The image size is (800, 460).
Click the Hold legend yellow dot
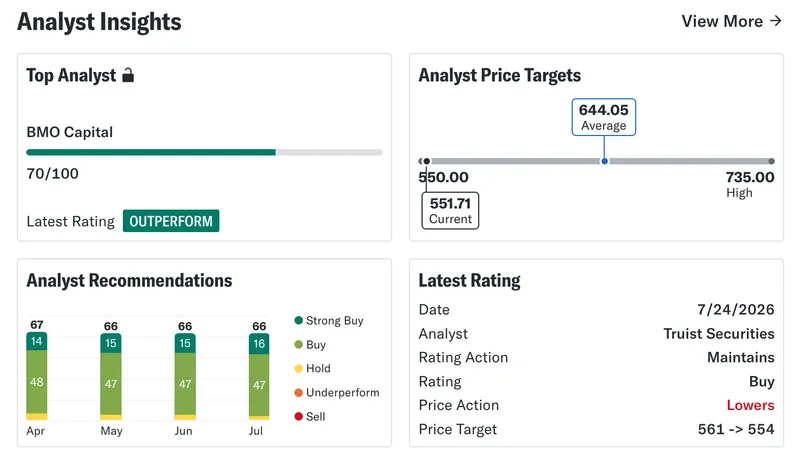point(298,368)
